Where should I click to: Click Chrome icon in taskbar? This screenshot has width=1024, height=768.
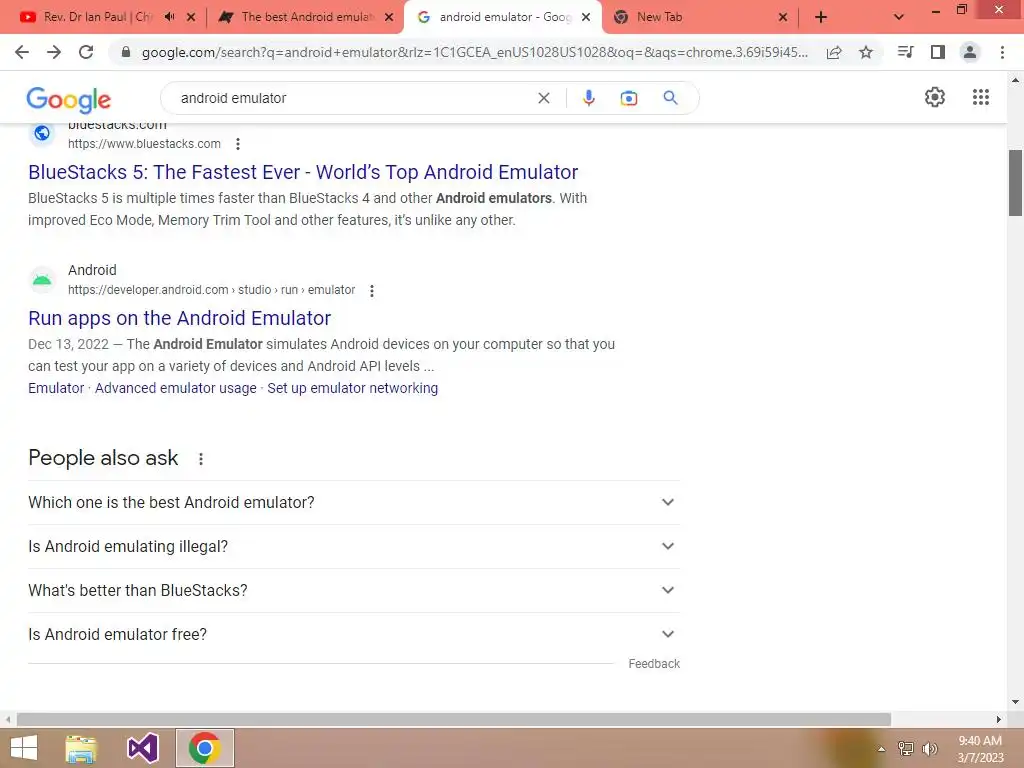pyautogui.click(x=204, y=748)
